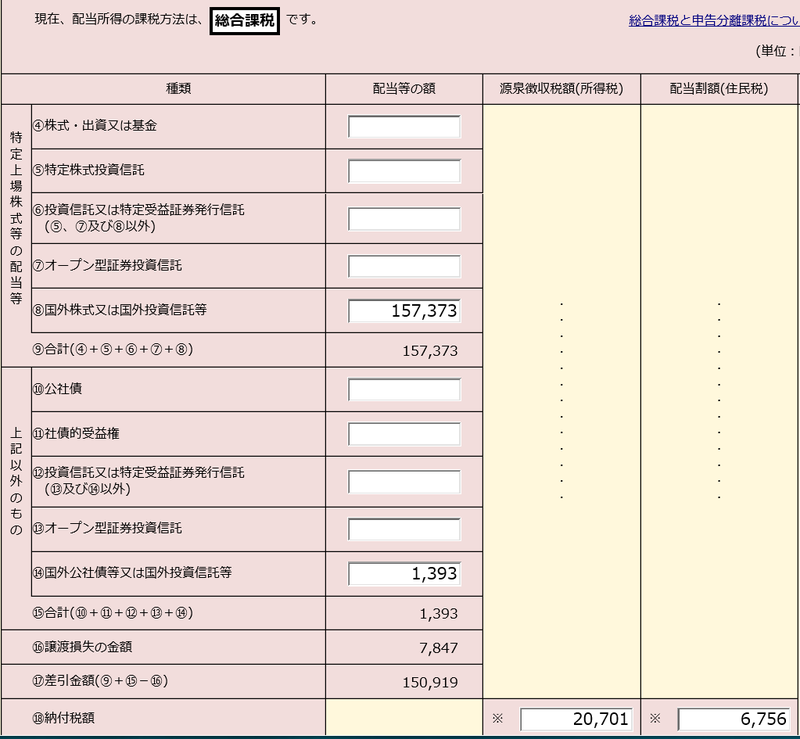Click the ⑰差引金額 value 150,919

pos(430,682)
